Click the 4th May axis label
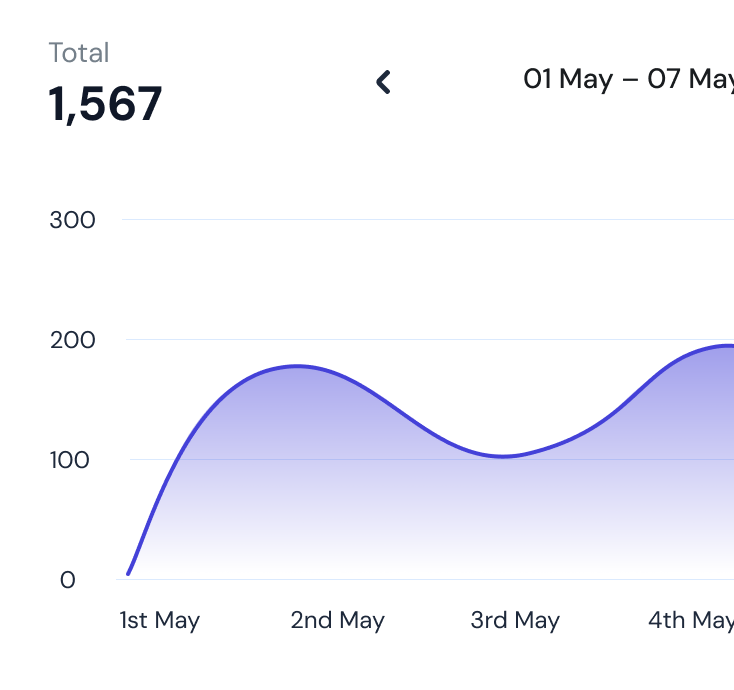 click(x=690, y=620)
